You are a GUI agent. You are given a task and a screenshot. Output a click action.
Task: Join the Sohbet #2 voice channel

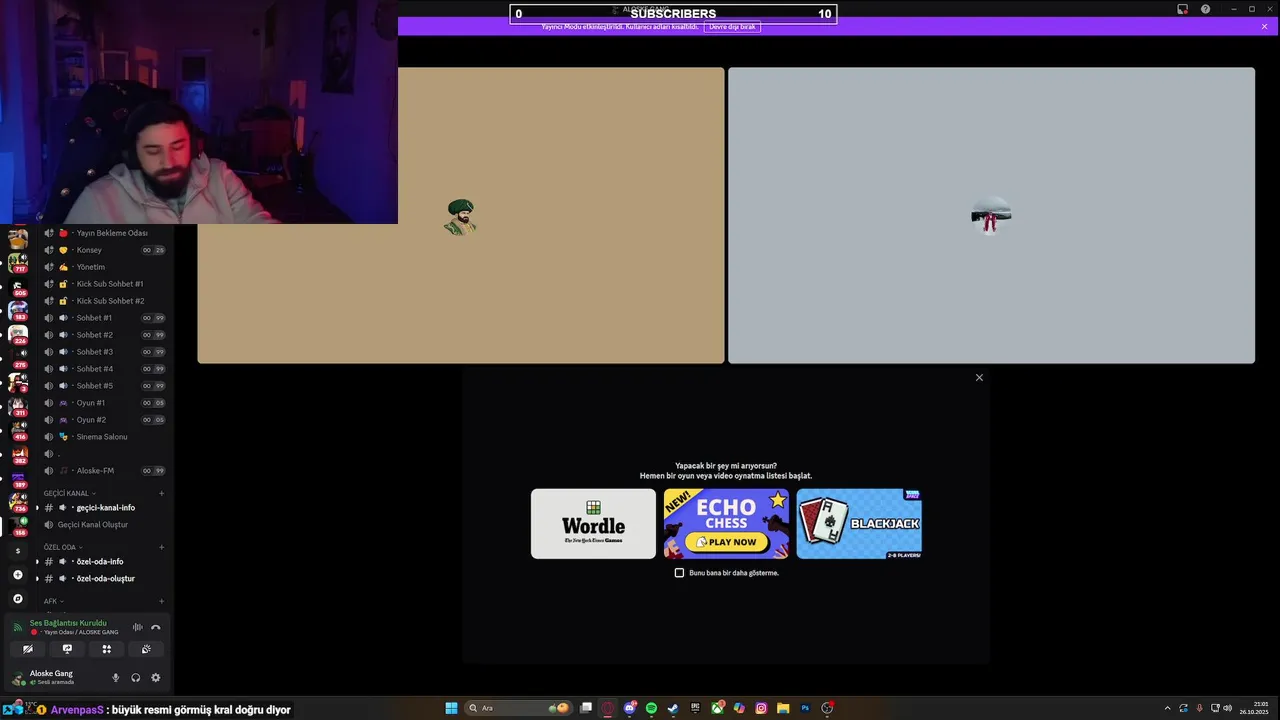(104, 335)
